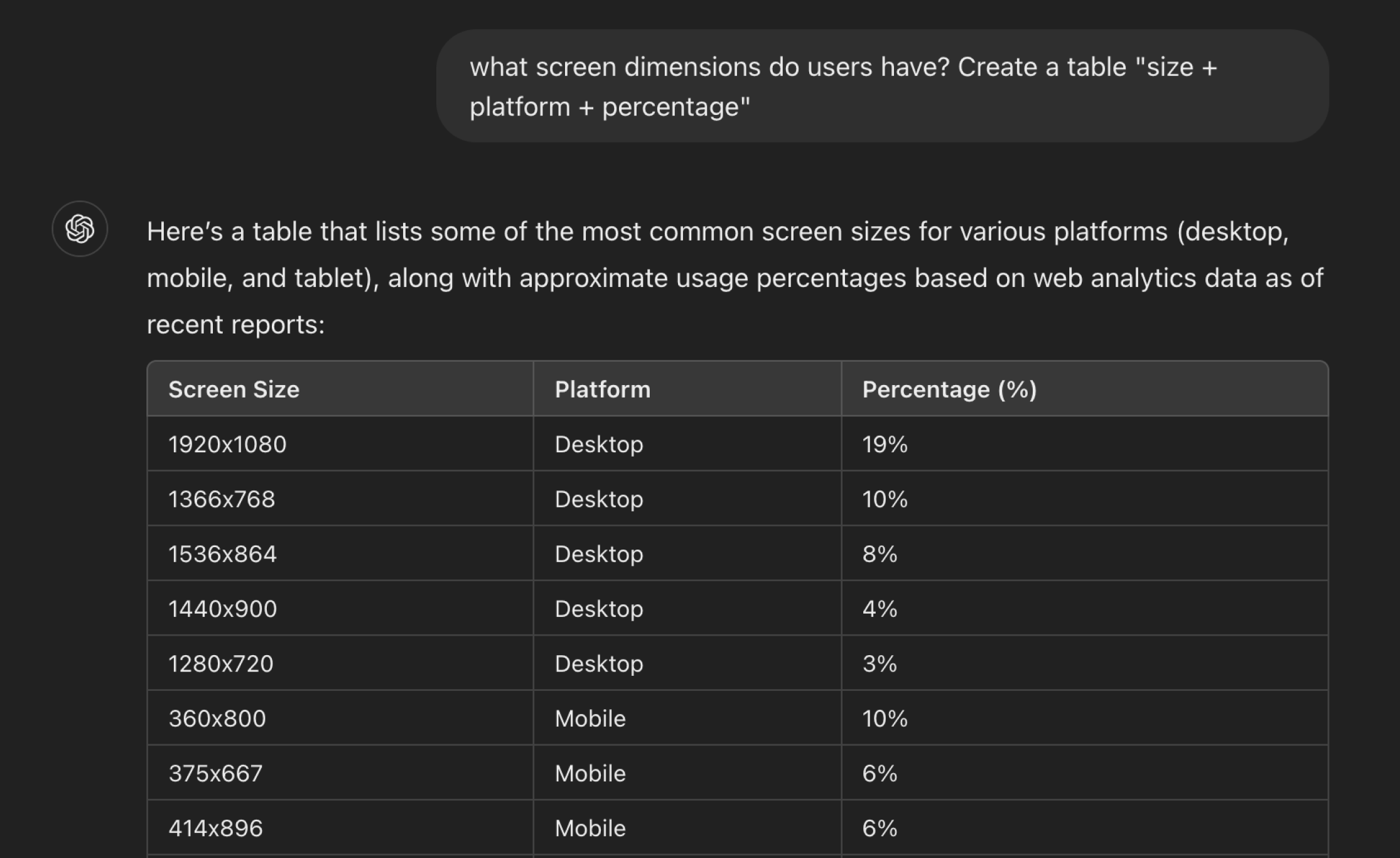Click the 4% percentage cell
Image resolution: width=1400 pixels, height=858 pixels.
coord(880,609)
